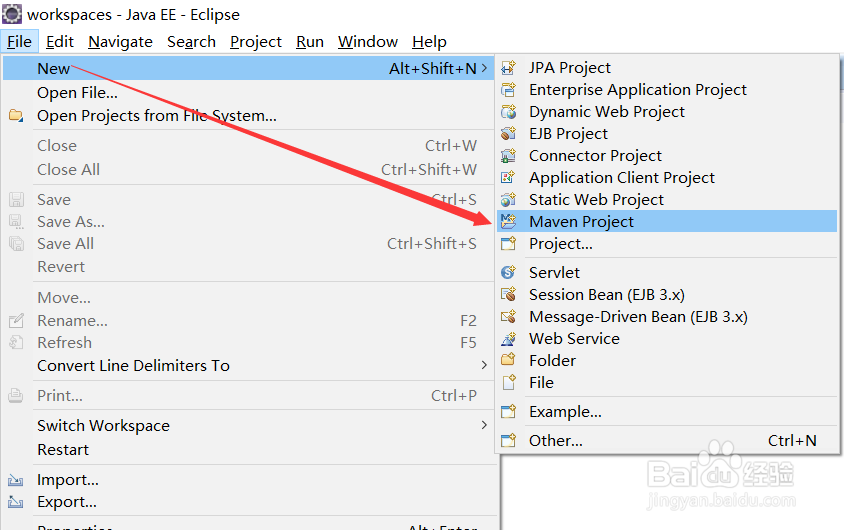Viewport: 844px width, 530px height.
Task: Open the Edit menu
Action: [59, 41]
